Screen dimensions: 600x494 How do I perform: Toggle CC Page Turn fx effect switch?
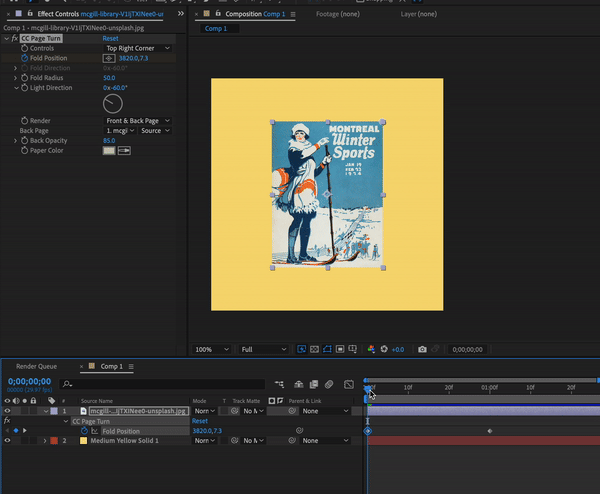15,38
